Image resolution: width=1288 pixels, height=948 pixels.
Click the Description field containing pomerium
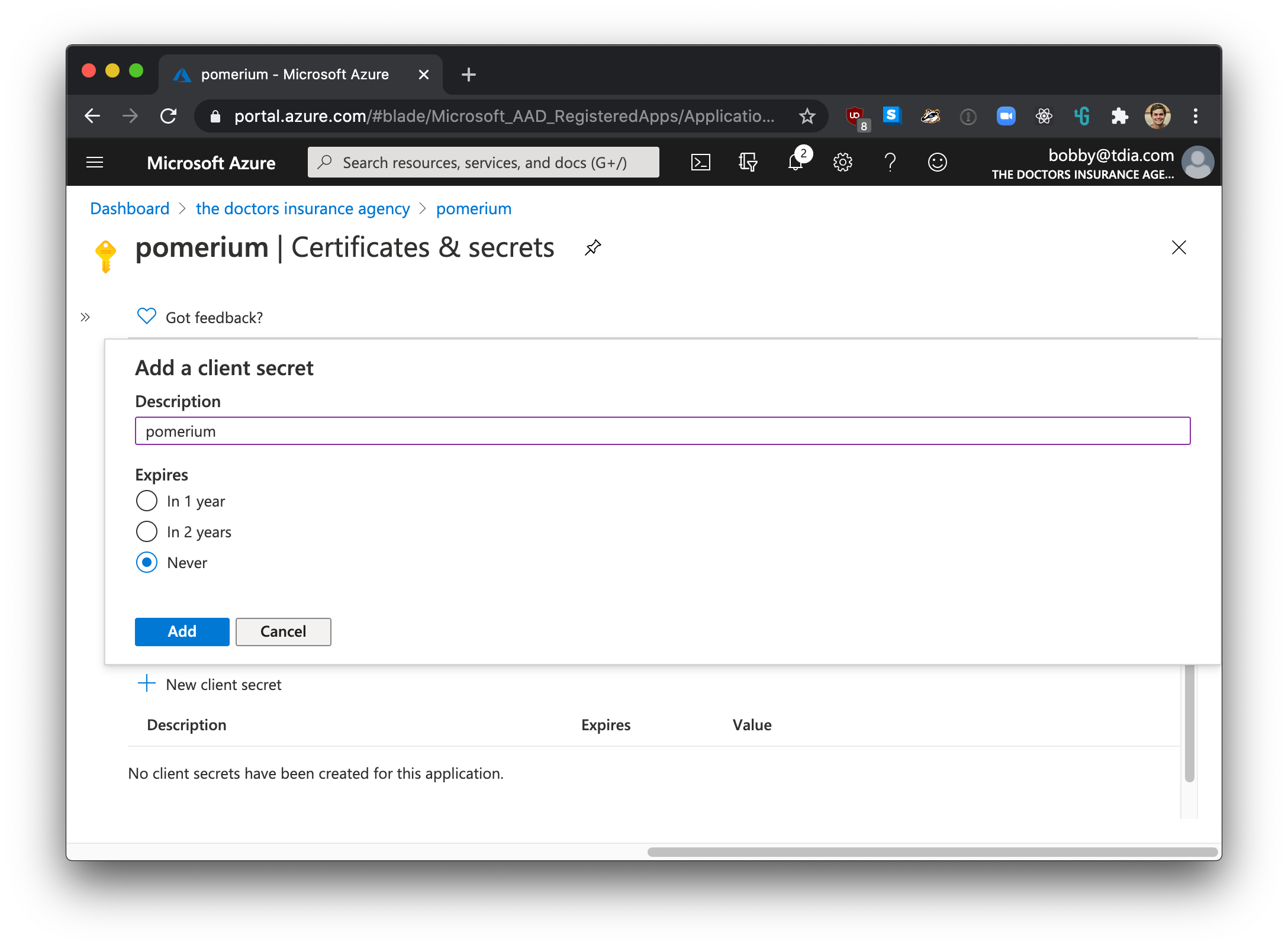pyautogui.click(x=662, y=431)
